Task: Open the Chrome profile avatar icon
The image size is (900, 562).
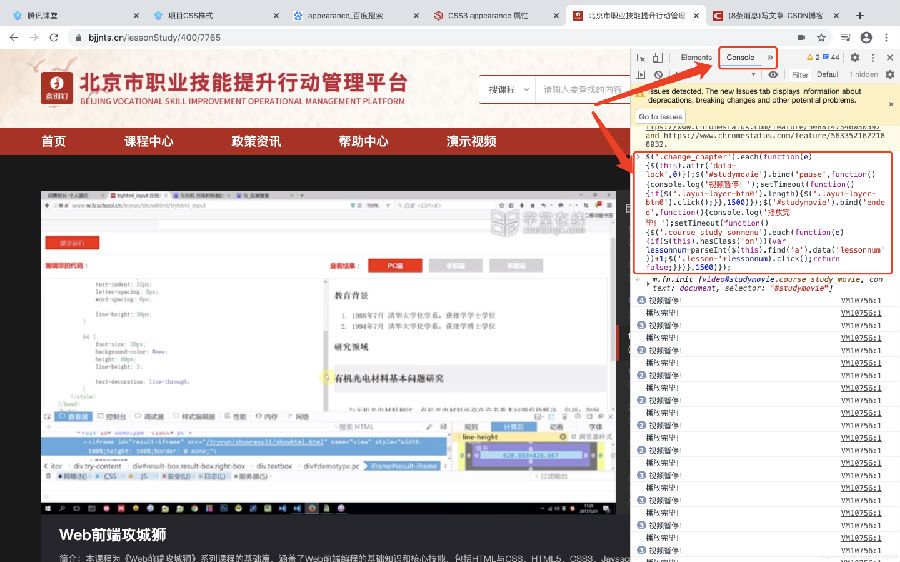Action: 866,37
